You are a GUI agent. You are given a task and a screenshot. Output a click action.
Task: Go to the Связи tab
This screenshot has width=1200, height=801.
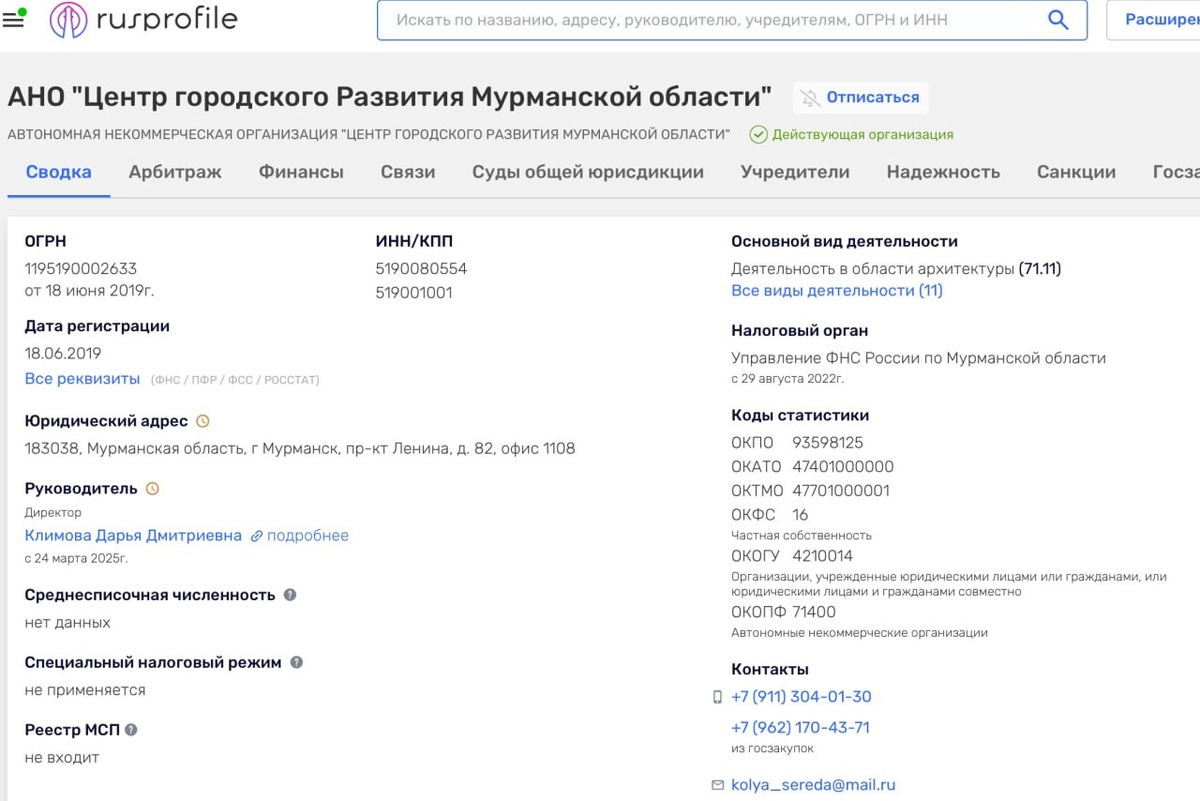pyautogui.click(x=408, y=172)
